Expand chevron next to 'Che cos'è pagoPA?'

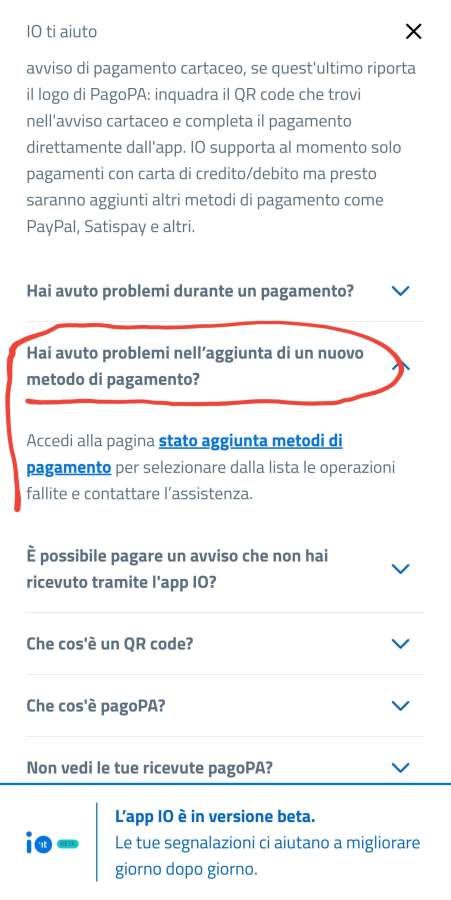(400, 705)
